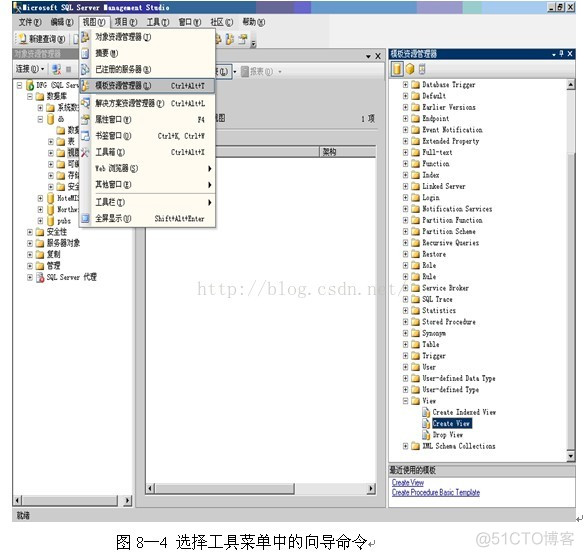The height and width of the screenshot is (557, 584).
Task: Click the Stored Procedure folder icon
Action: (x=415, y=322)
